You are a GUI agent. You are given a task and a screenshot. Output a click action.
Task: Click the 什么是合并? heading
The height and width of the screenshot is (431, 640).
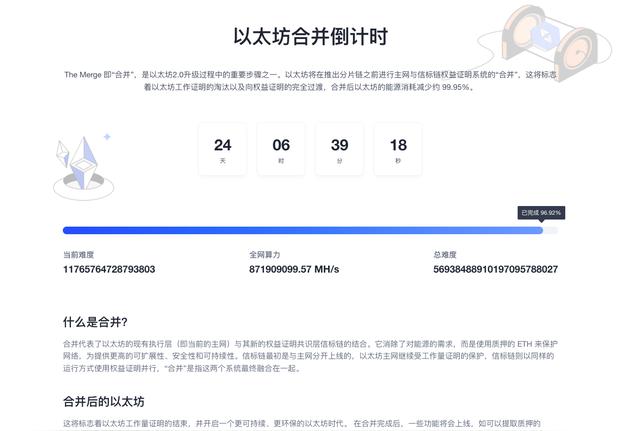pos(95,322)
